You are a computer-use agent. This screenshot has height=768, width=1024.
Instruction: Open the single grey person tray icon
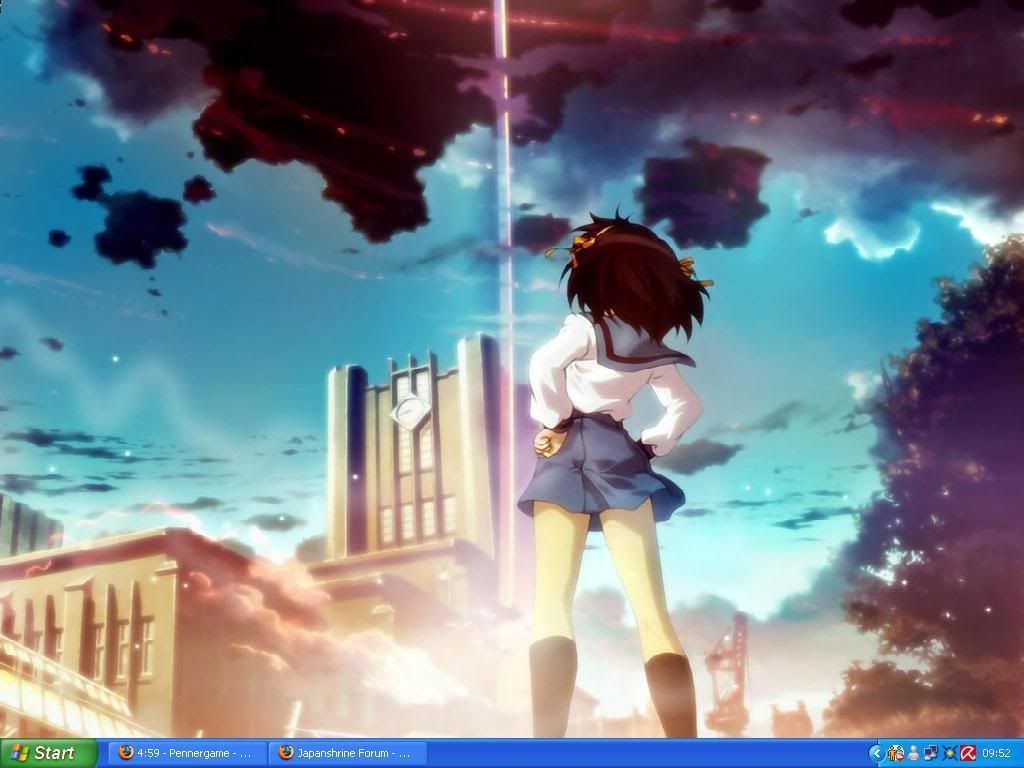[x=914, y=754]
